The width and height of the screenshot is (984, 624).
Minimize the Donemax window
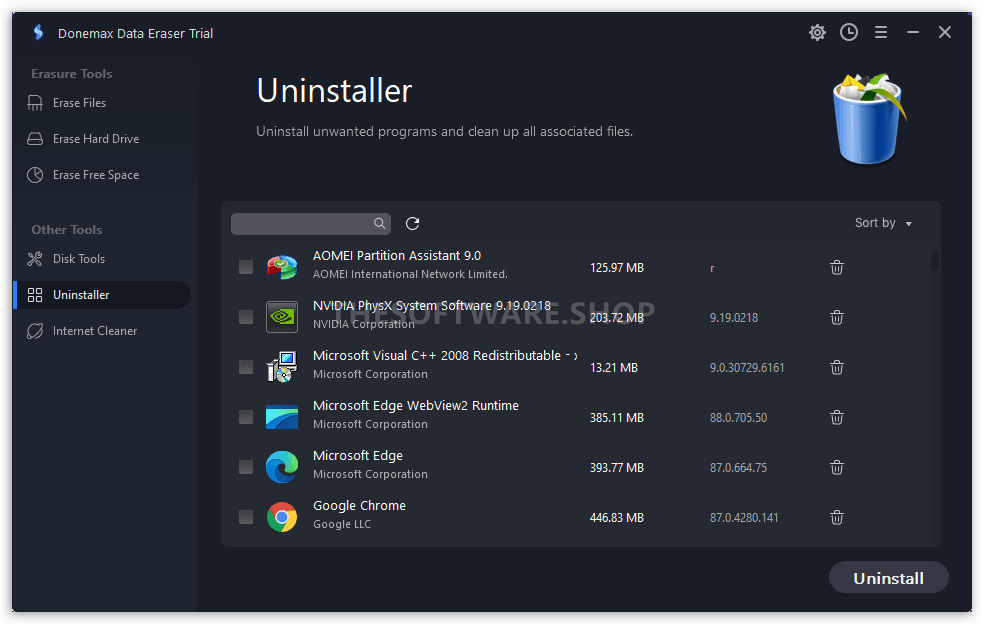coord(913,32)
